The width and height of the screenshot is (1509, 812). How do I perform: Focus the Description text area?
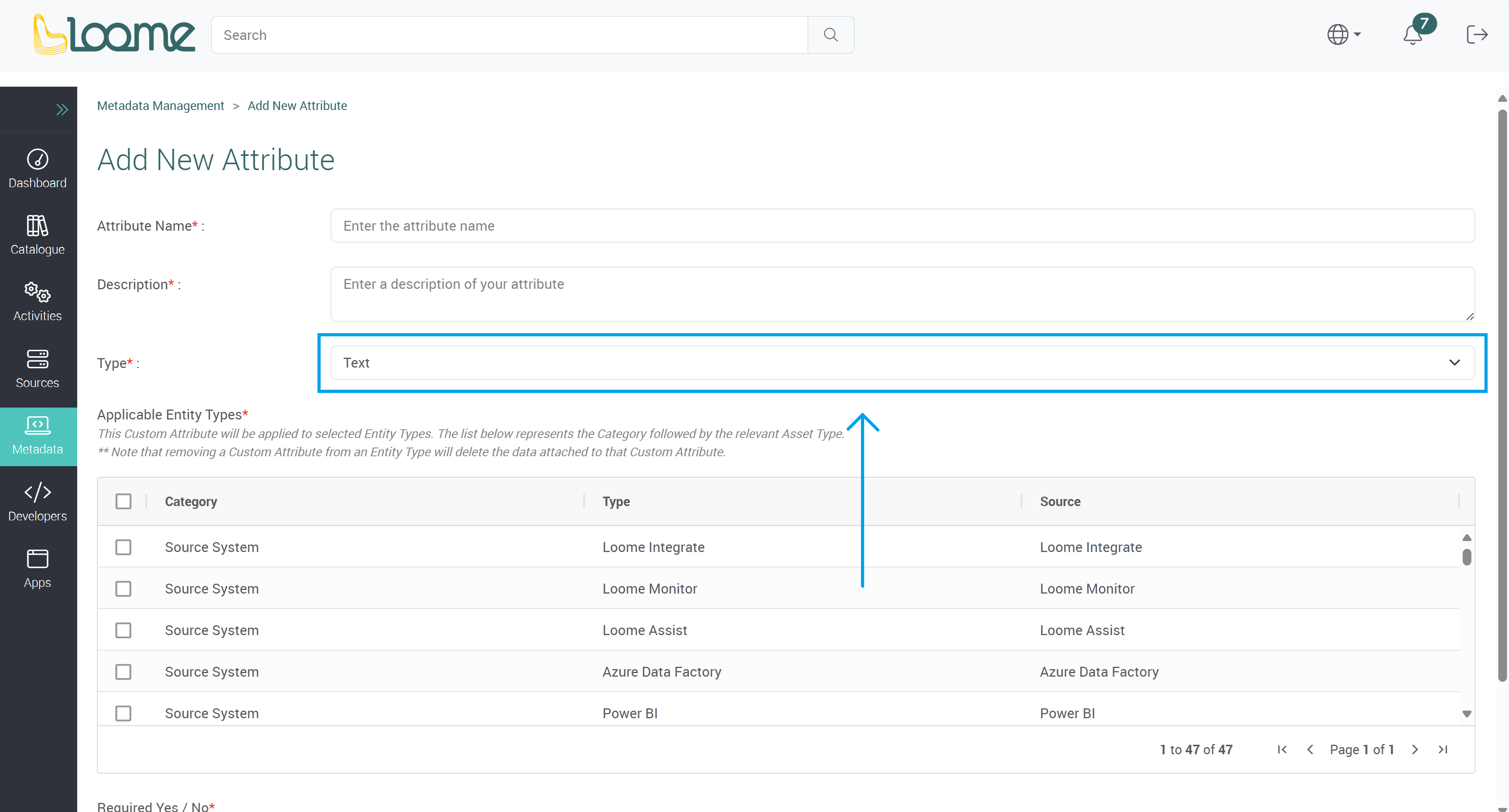coord(902,294)
